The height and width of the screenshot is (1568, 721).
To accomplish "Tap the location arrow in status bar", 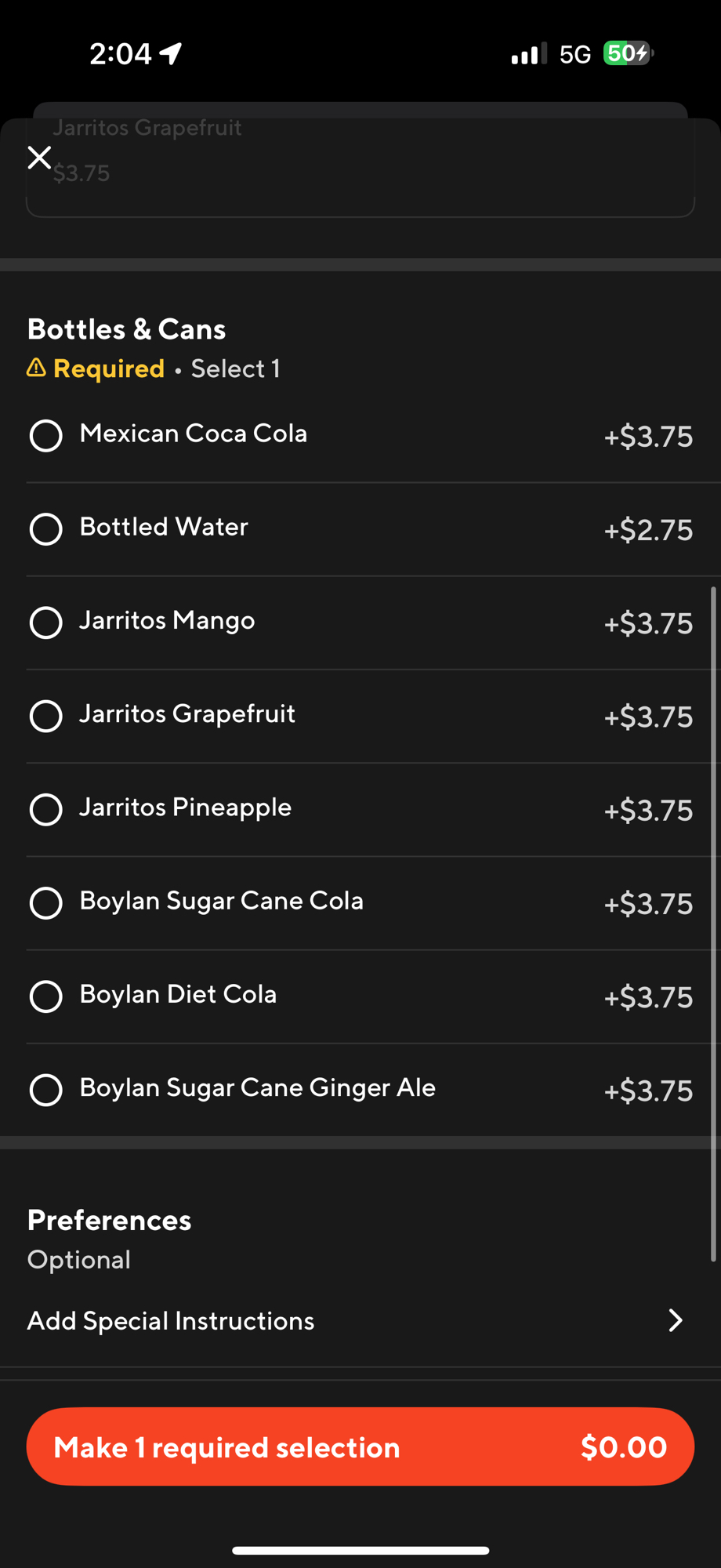I will [171, 53].
